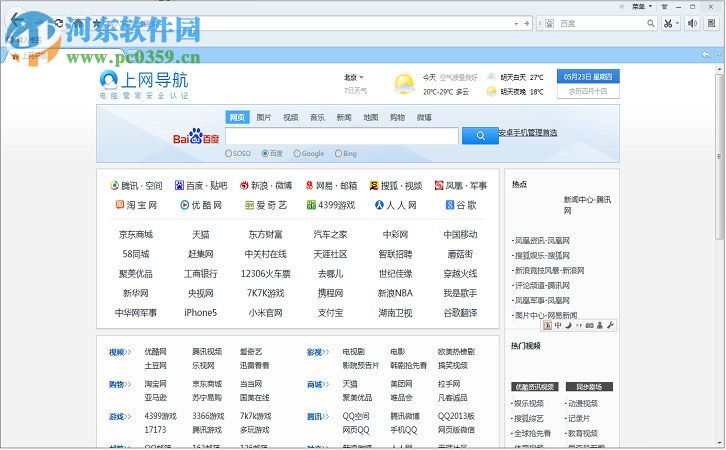Select the SOSO radio button
This screenshot has height=450, width=726.
pos(228,153)
